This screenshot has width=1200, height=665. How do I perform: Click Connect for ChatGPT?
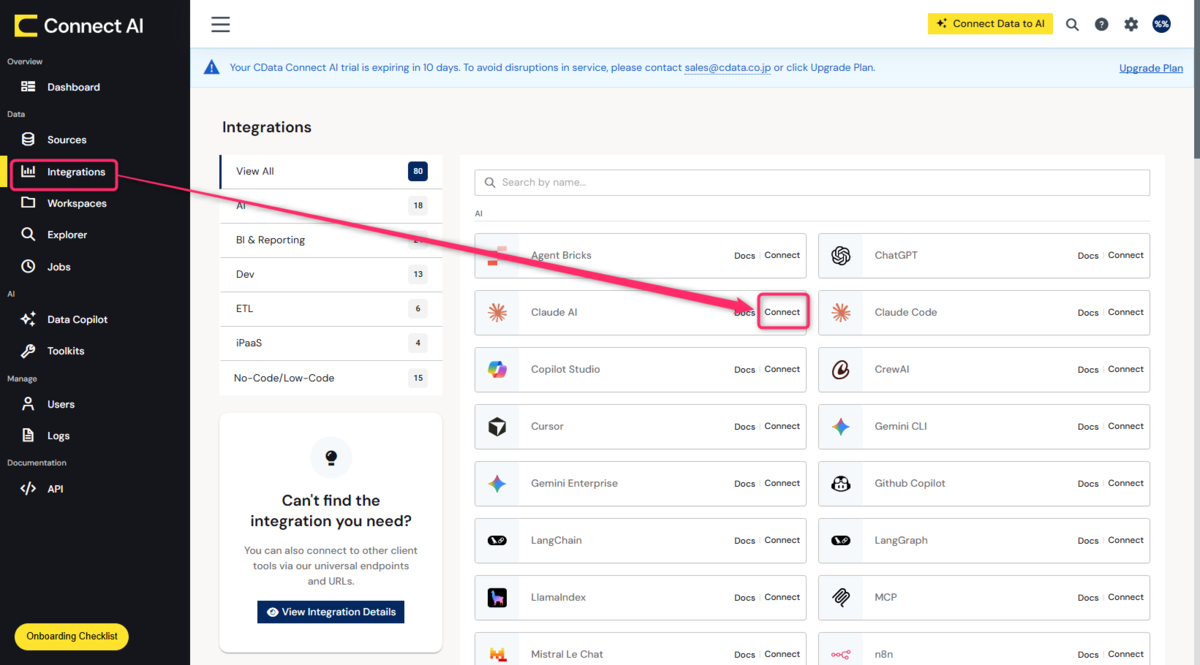[1126, 255]
